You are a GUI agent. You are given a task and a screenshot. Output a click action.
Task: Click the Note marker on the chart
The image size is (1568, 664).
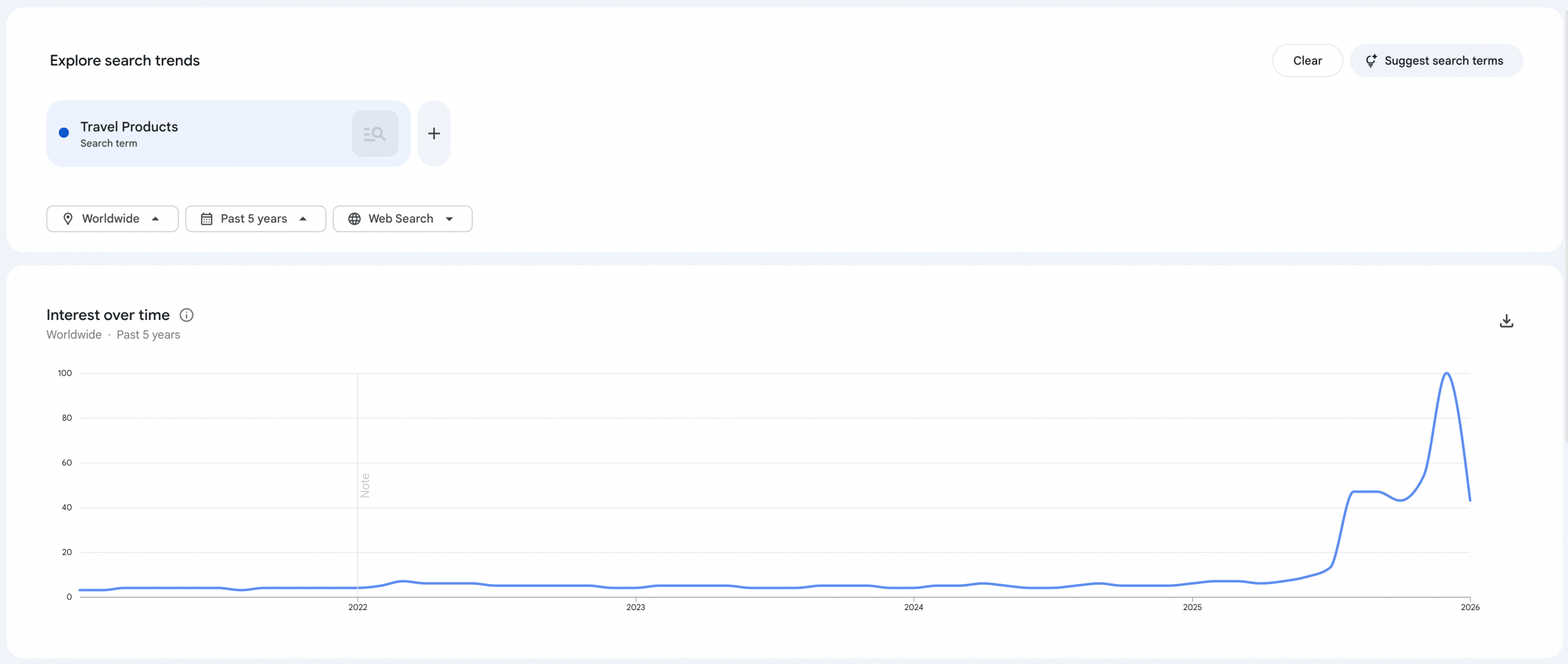pos(365,485)
